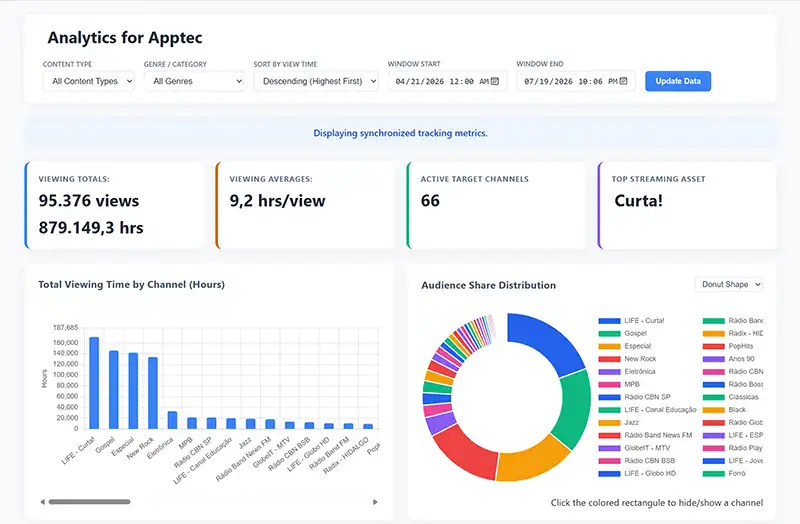Click the bar chart's left scroll arrow
The width and height of the screenshot is (800, 524).
42,502
